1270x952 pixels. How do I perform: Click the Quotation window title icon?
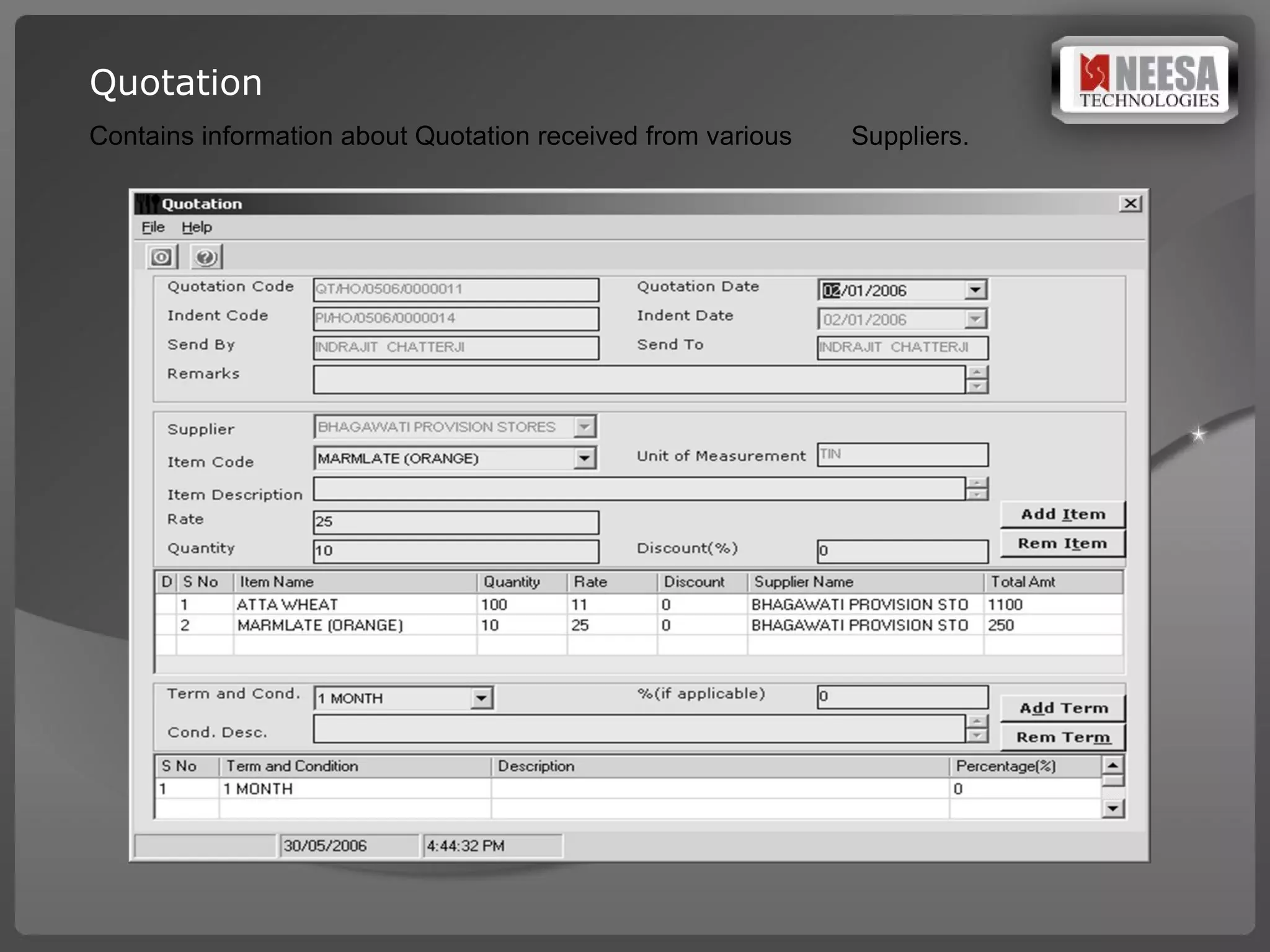point(147,204)
